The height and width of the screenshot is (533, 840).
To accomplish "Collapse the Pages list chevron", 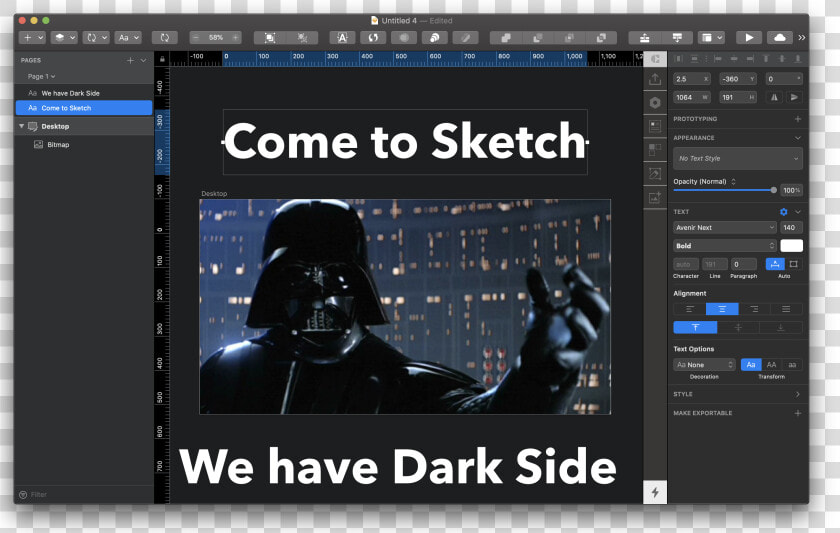I will click(x=144, y=61).
